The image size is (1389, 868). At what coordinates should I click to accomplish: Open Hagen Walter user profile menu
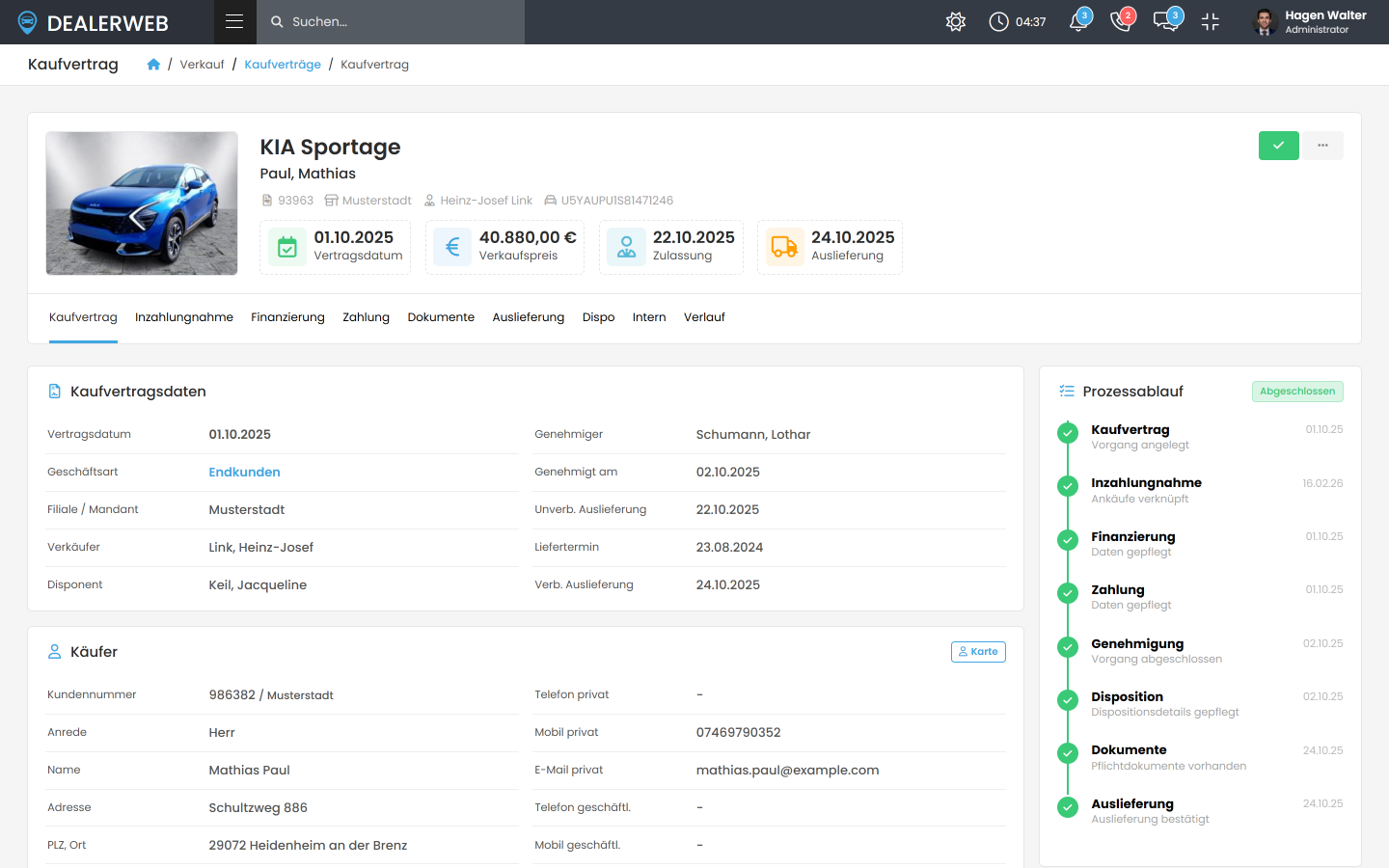1309,21
